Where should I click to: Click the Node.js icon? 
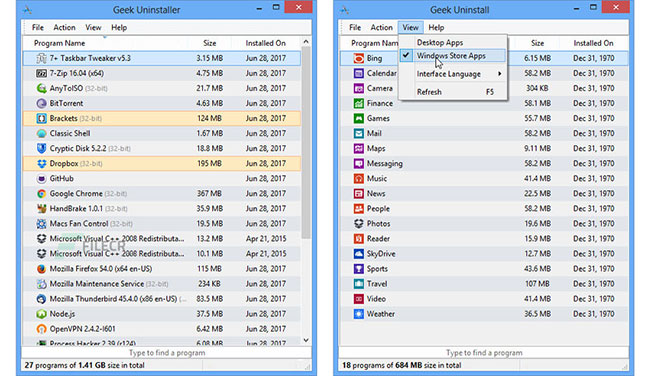tap(41, 314)
